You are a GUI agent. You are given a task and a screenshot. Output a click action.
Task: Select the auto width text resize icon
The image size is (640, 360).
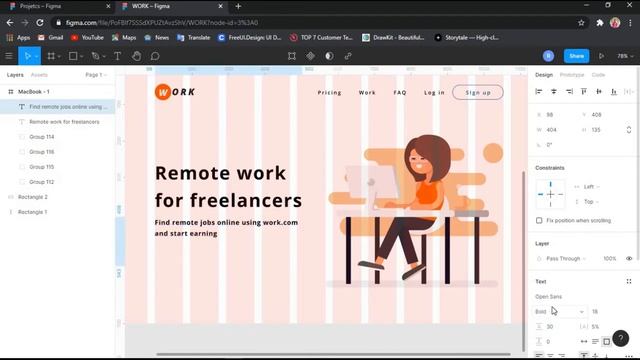point(584,341)
